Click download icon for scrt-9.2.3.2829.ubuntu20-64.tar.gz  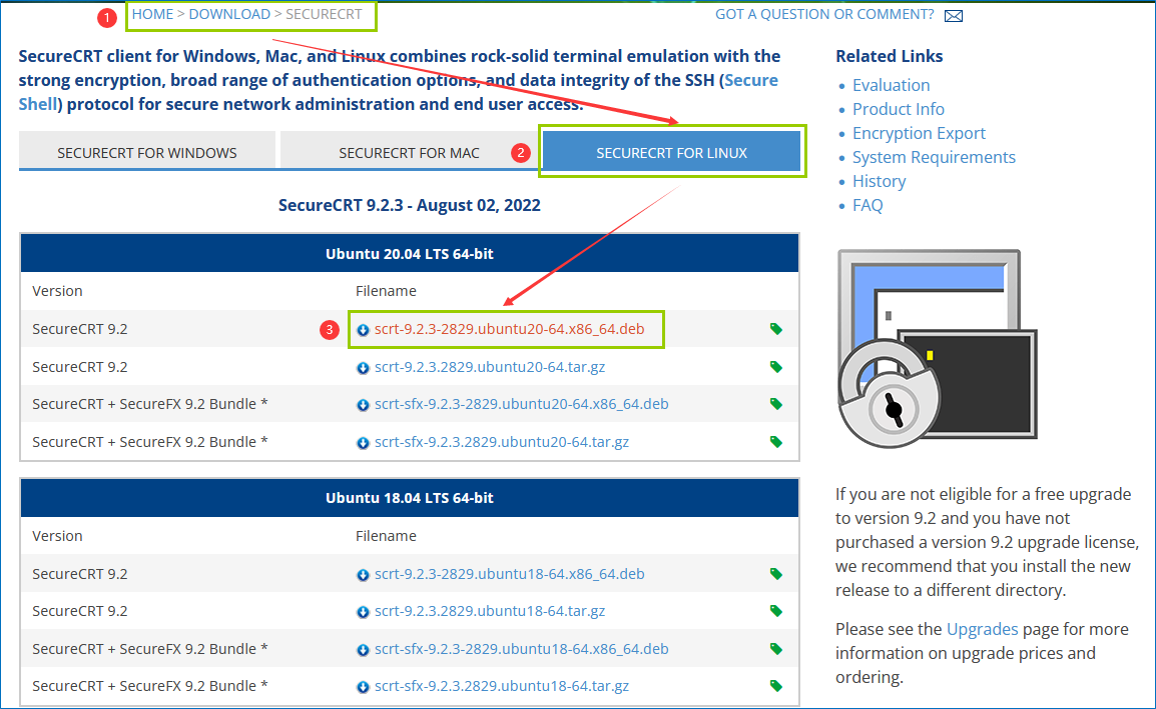tap(363, 368)
